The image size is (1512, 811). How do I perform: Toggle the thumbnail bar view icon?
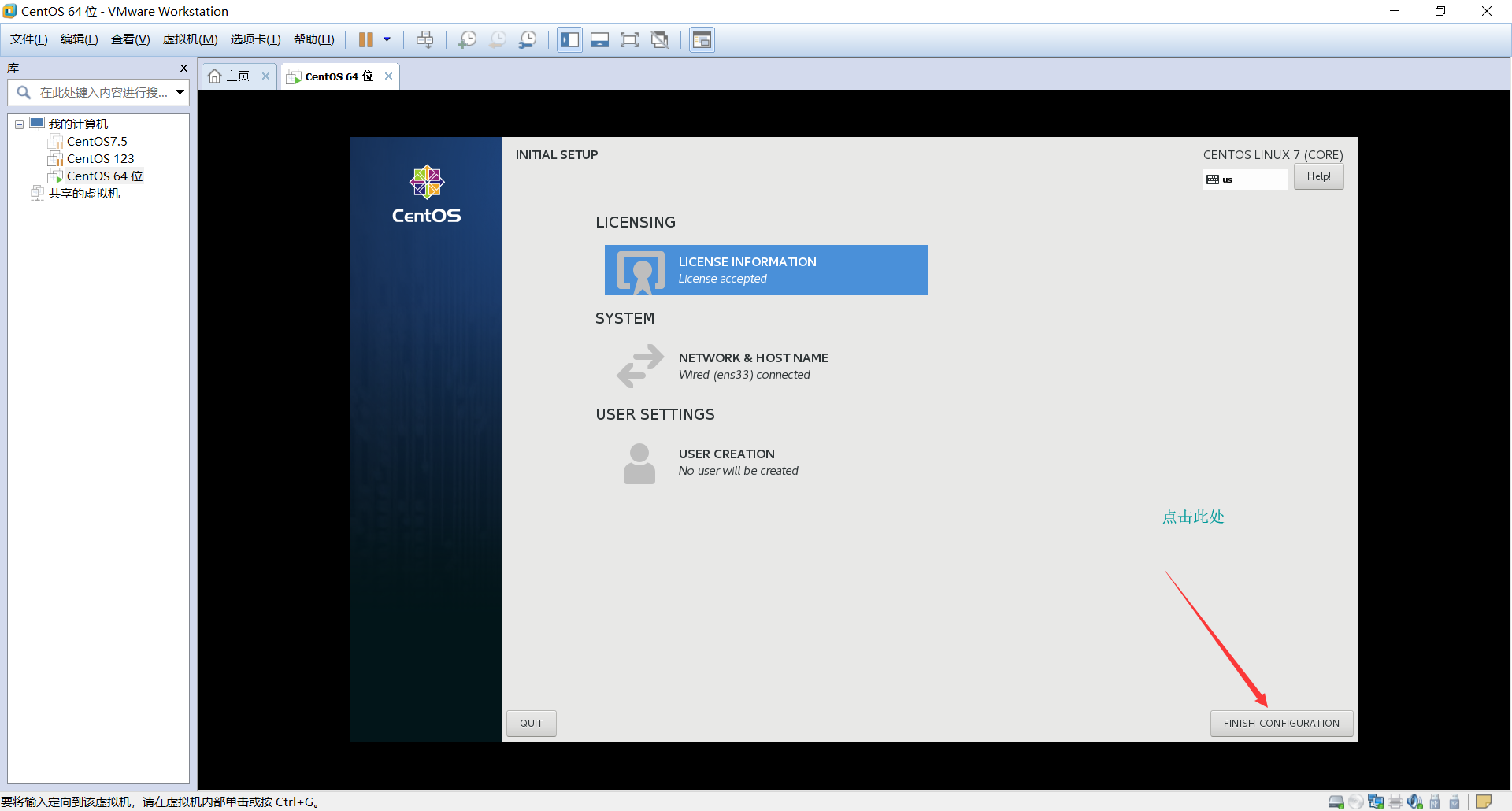(599, 39)
